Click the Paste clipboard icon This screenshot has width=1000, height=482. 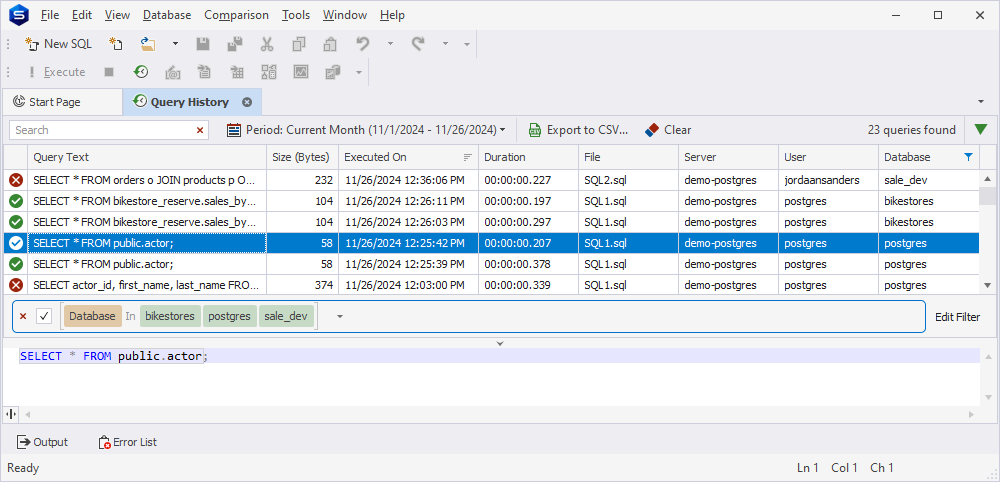[x=330, y=44]
